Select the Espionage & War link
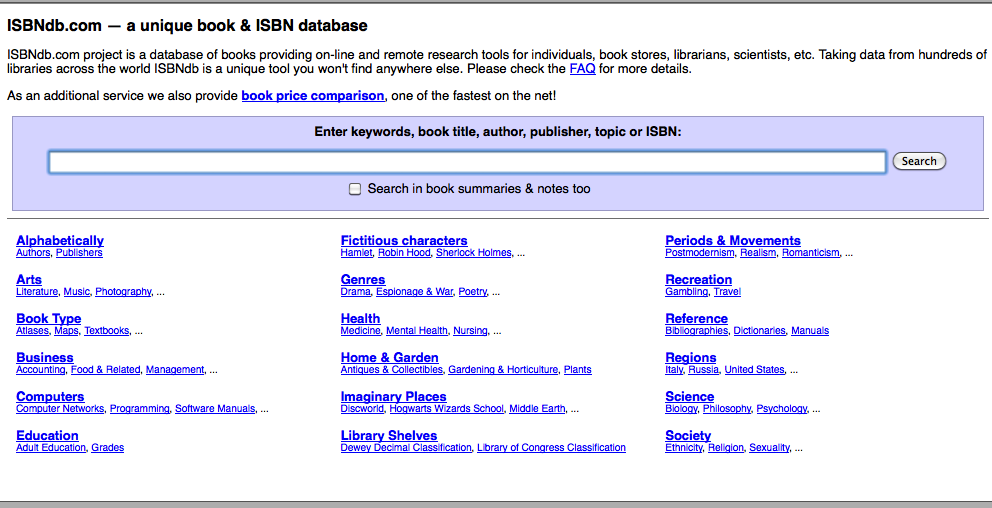 coord(414,292)
